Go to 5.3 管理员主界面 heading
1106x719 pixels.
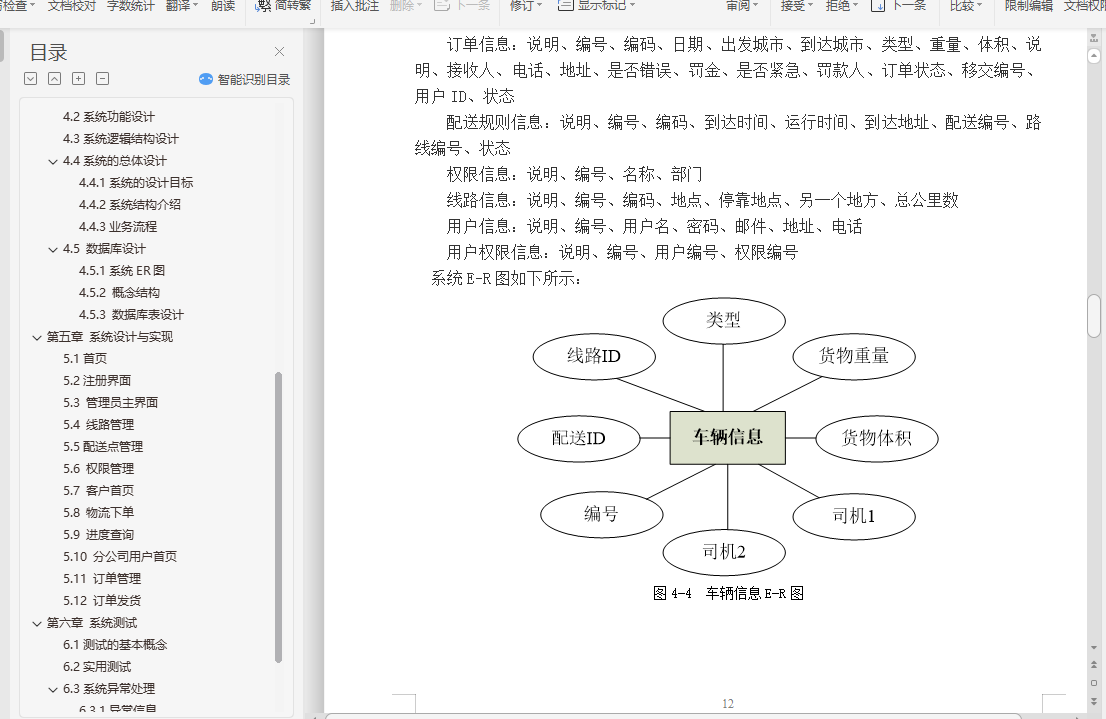point(110,403)
